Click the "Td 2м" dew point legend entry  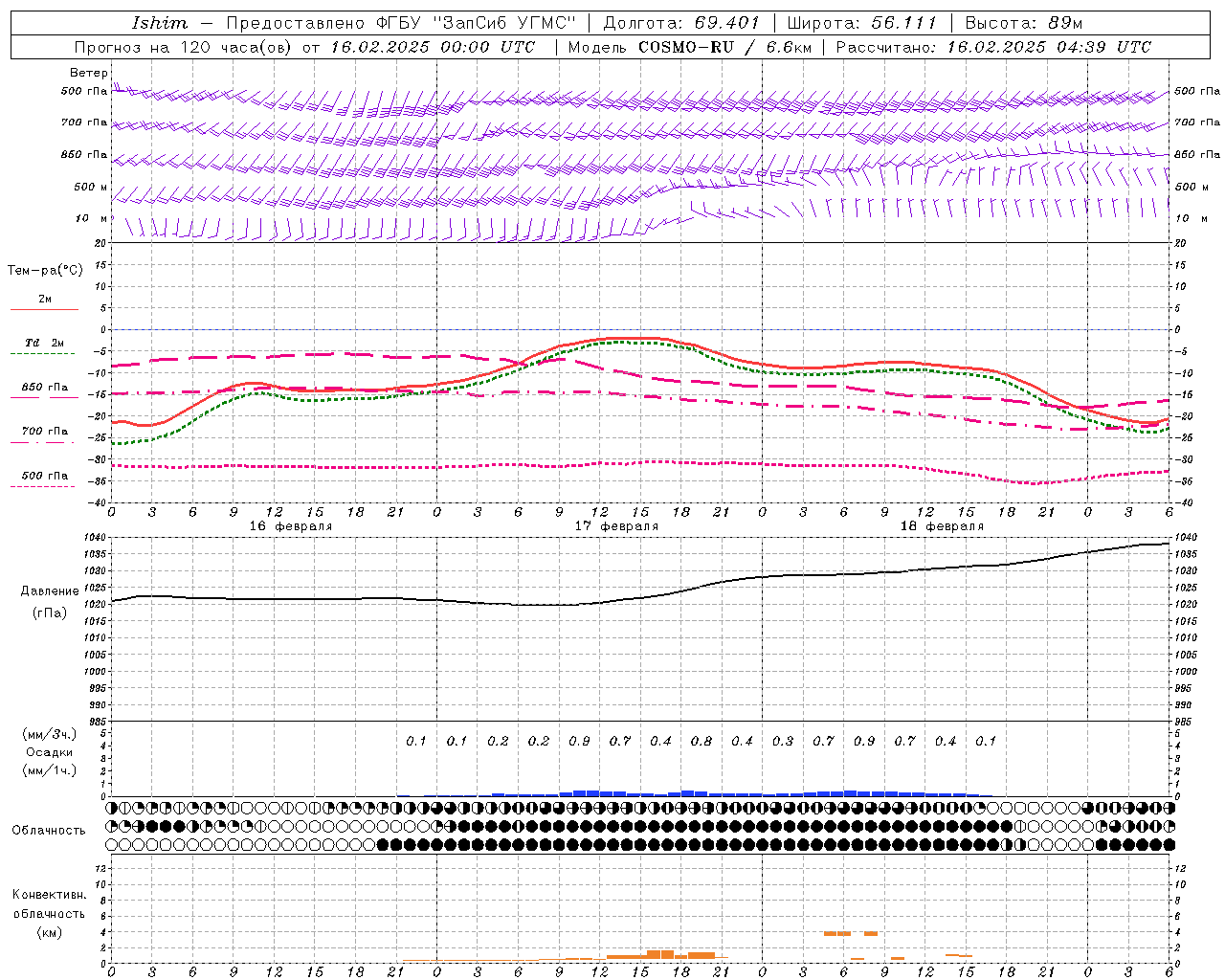[45, 343]
